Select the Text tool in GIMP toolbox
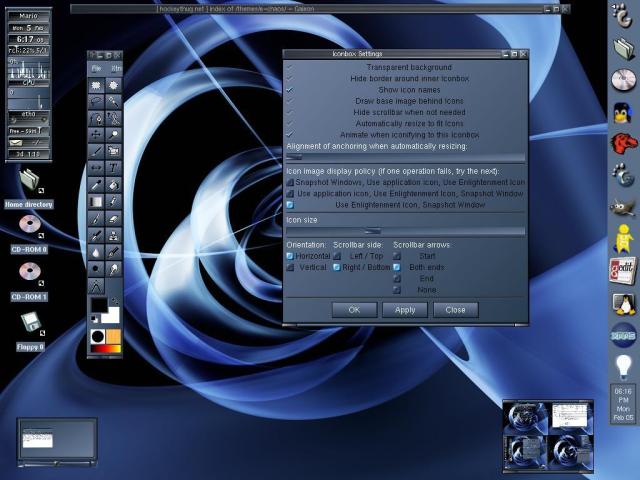The width and height of the screenshot is (640, 480). tap(115, 167)
